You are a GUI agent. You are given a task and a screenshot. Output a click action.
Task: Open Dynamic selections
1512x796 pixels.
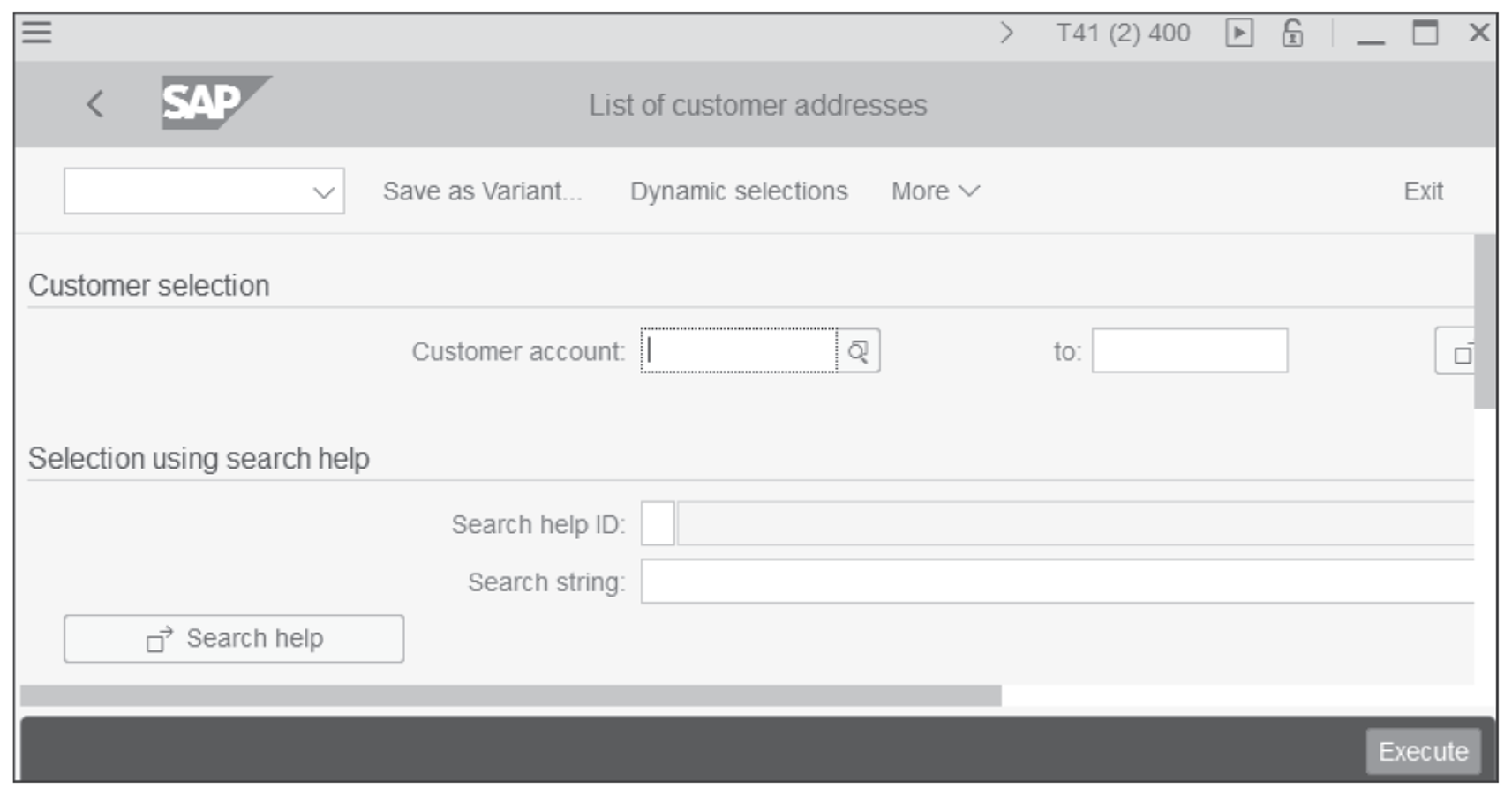739,191
